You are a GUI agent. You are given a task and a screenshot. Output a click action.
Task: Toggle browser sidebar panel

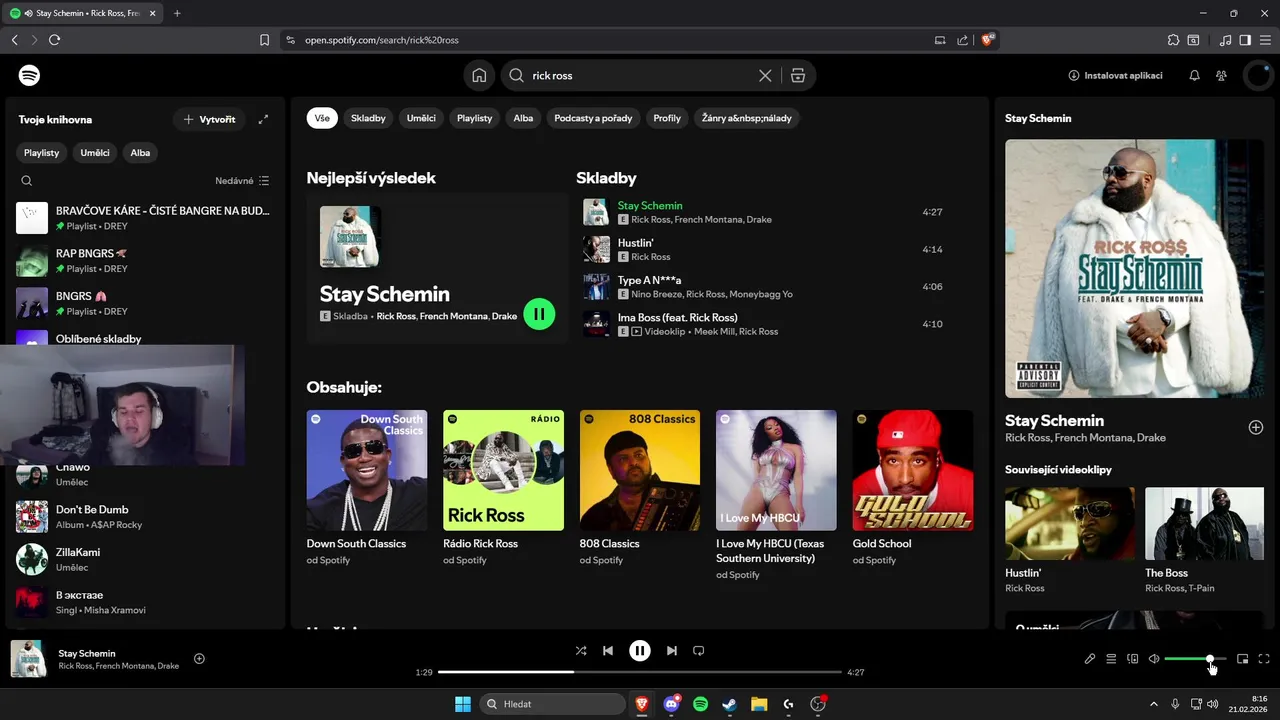pos(1245,40)
